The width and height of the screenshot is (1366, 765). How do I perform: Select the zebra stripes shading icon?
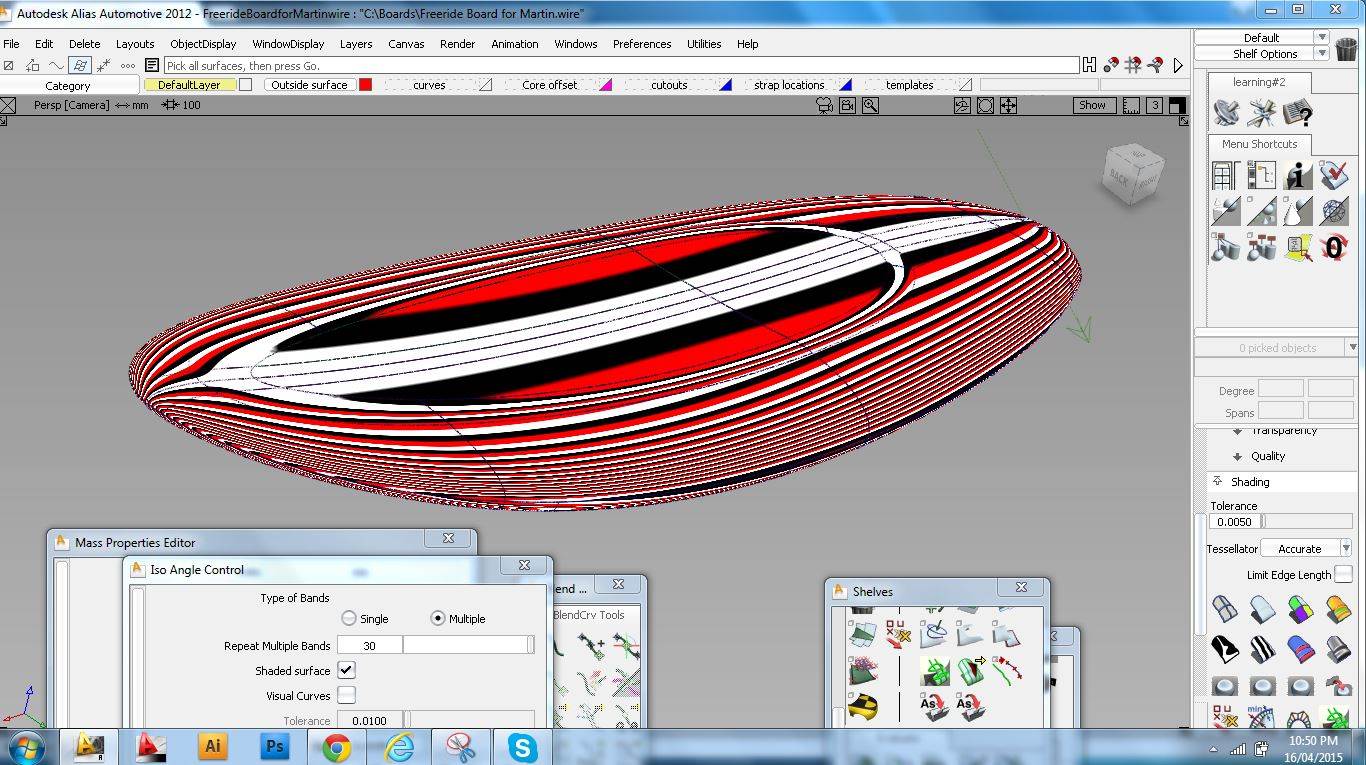[x=1263, y=650]
